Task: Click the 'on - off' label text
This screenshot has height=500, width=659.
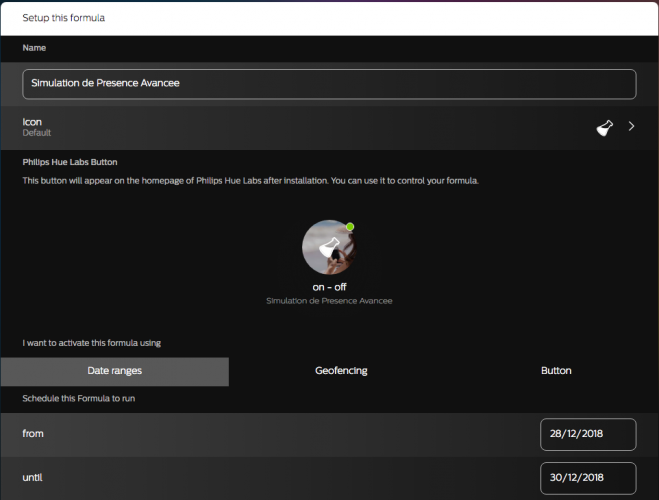Action: click(329, 287)
